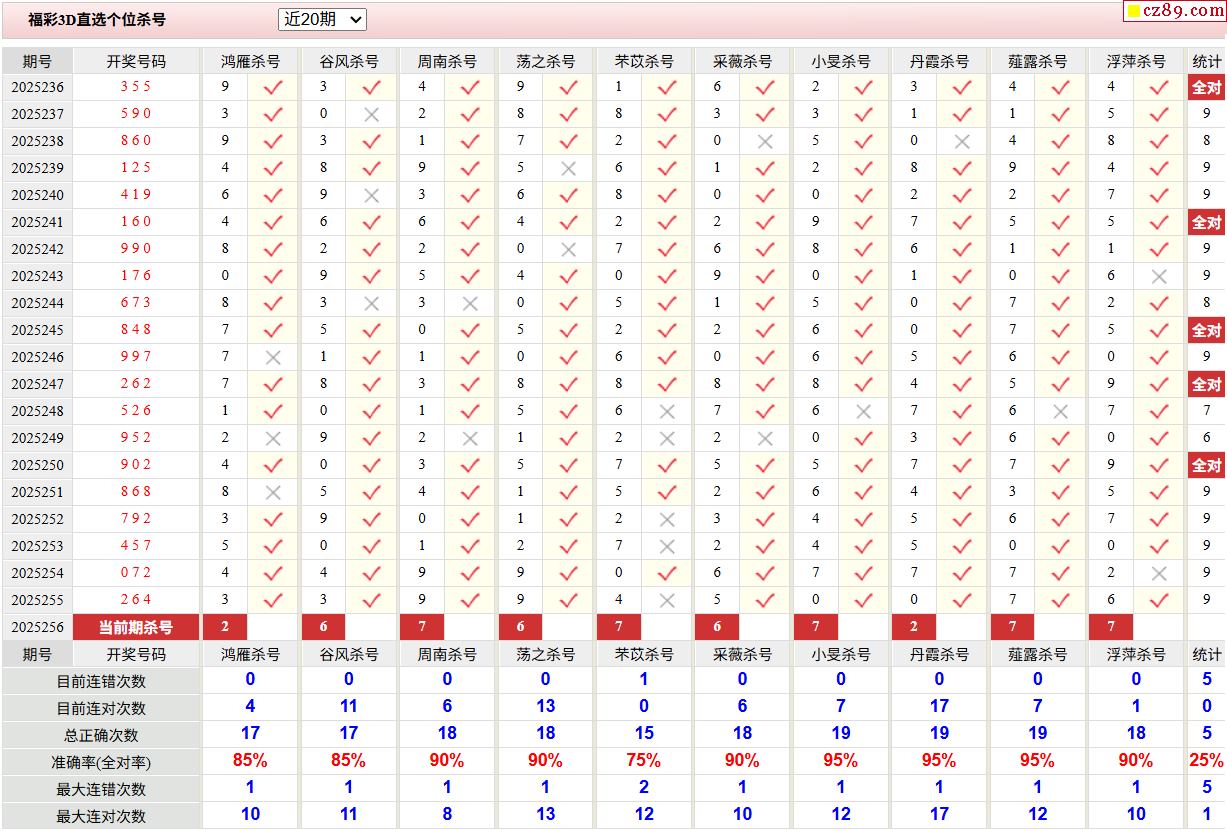Click 丹霞 wrong mark in row 2025238
The height and width of the screenshot is (831, 1227).
click(x=962, y=141)
